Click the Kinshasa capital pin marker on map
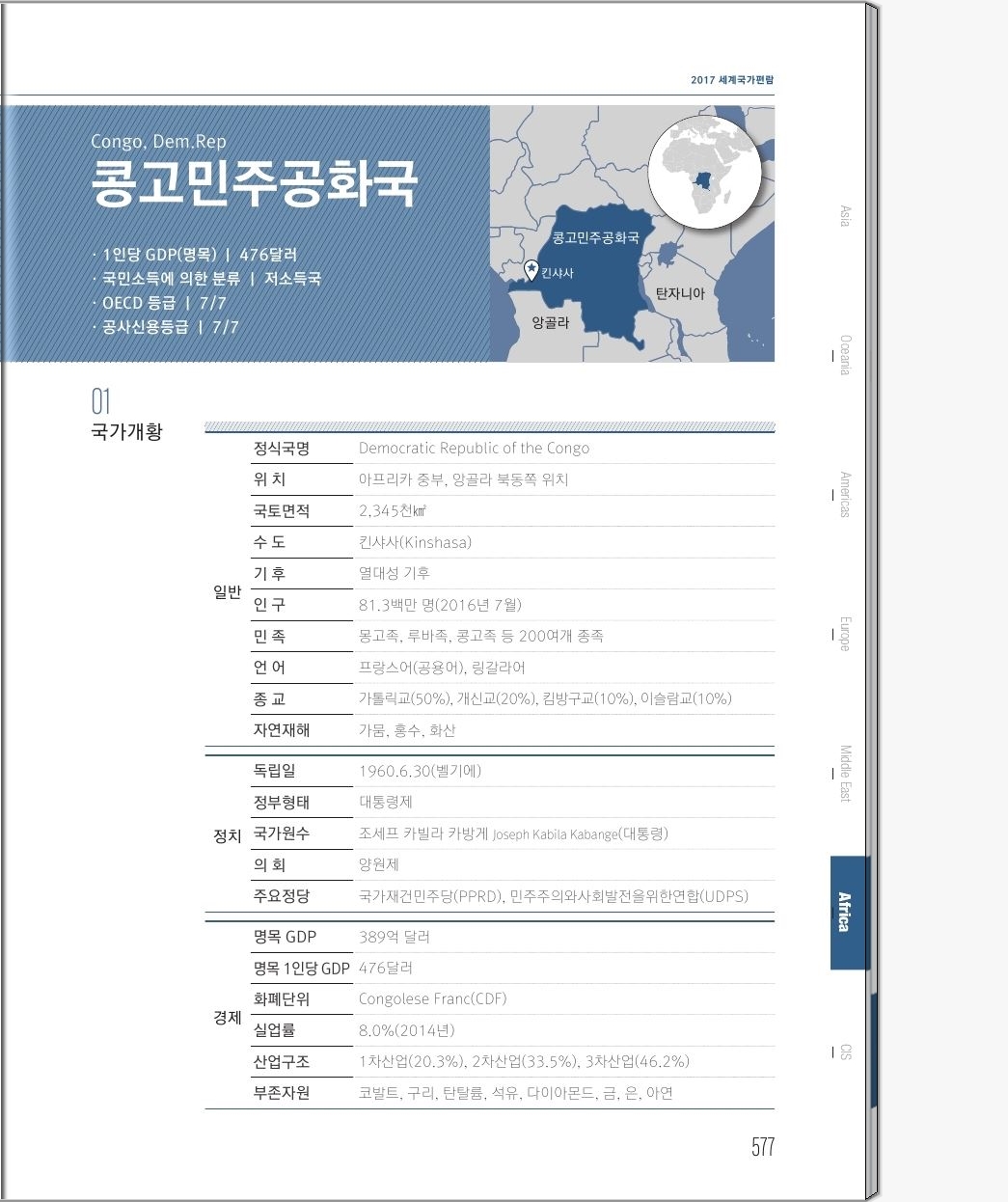The height and width of the screenshot is (1202, 1008). pyautogui.click(x=530, y=270)
